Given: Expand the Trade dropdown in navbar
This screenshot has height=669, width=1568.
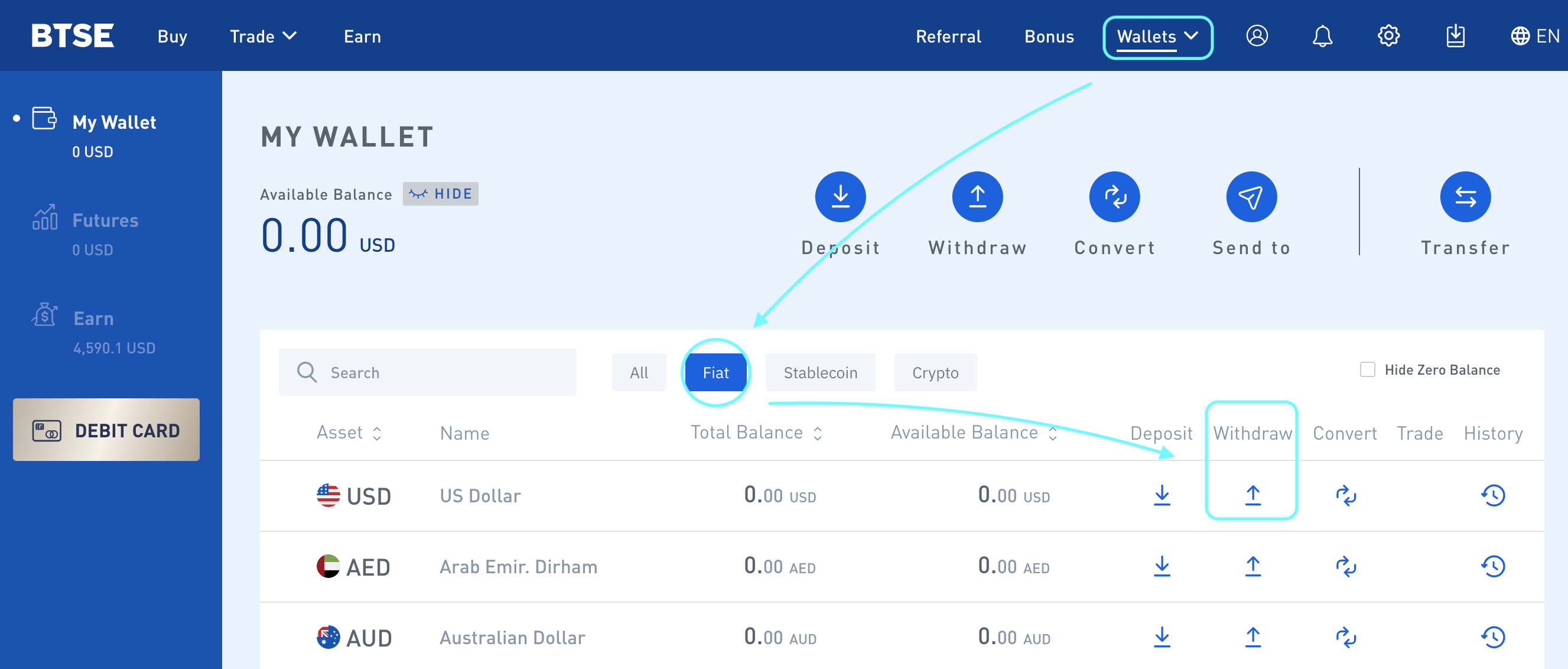Looking at the screenshot, I should point(263,37).
